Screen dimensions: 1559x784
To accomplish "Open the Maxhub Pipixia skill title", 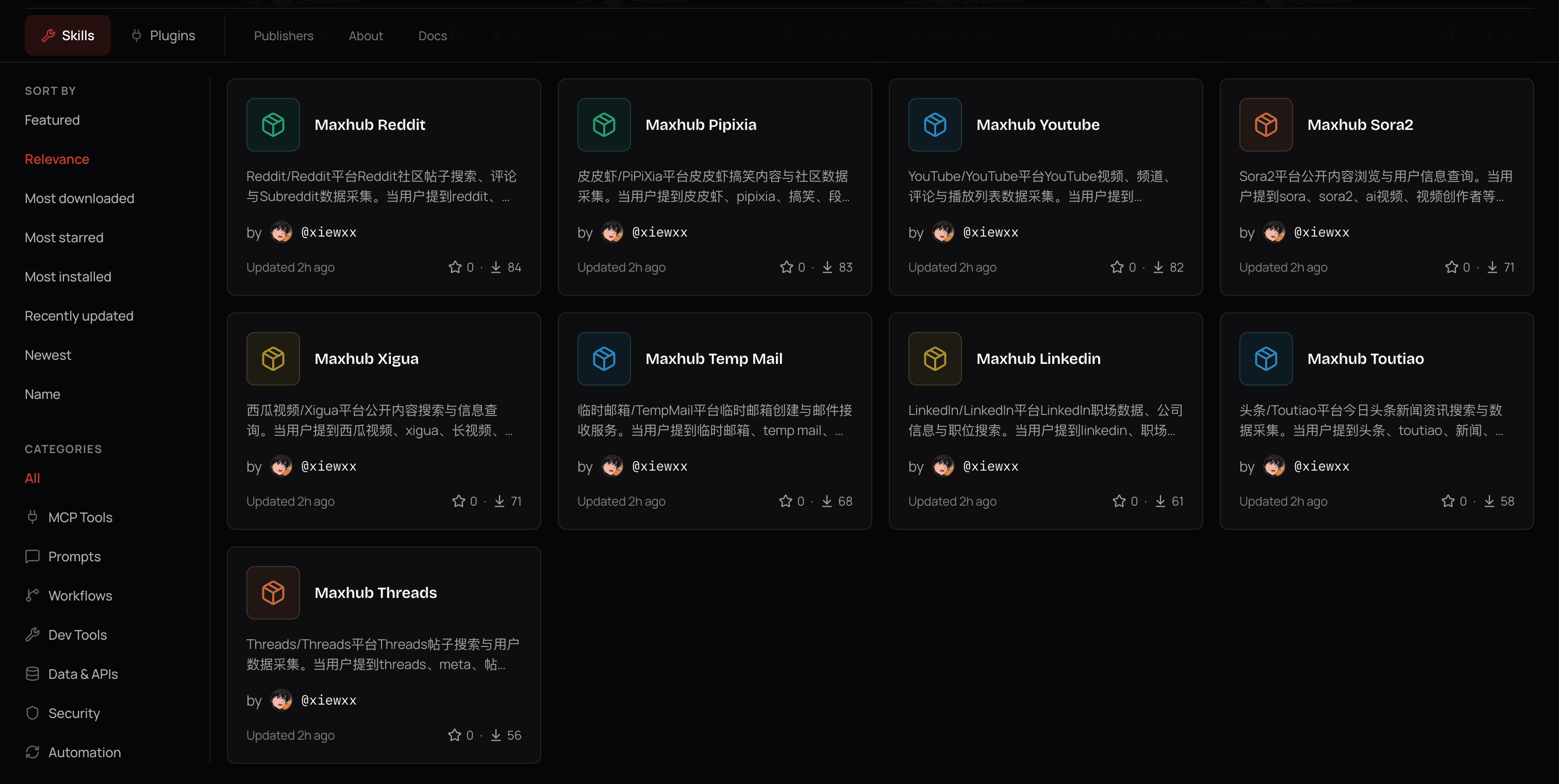I will (x=701, y=125).
